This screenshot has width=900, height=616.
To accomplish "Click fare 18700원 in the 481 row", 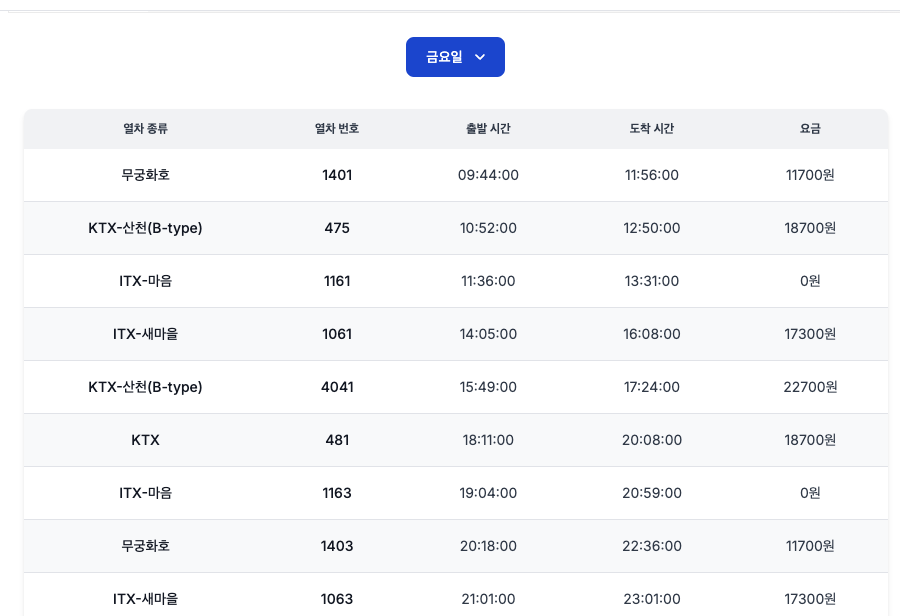I will 810,440.
